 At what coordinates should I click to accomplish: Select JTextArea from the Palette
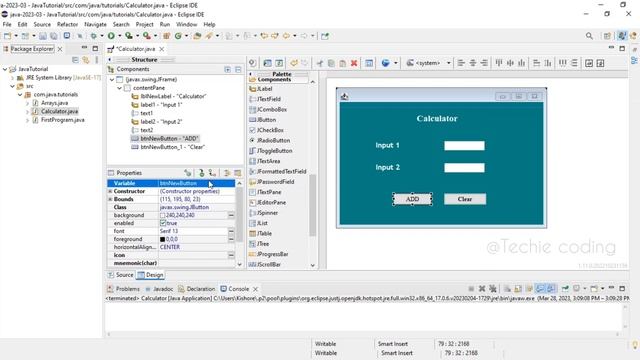tap(264, 161)
